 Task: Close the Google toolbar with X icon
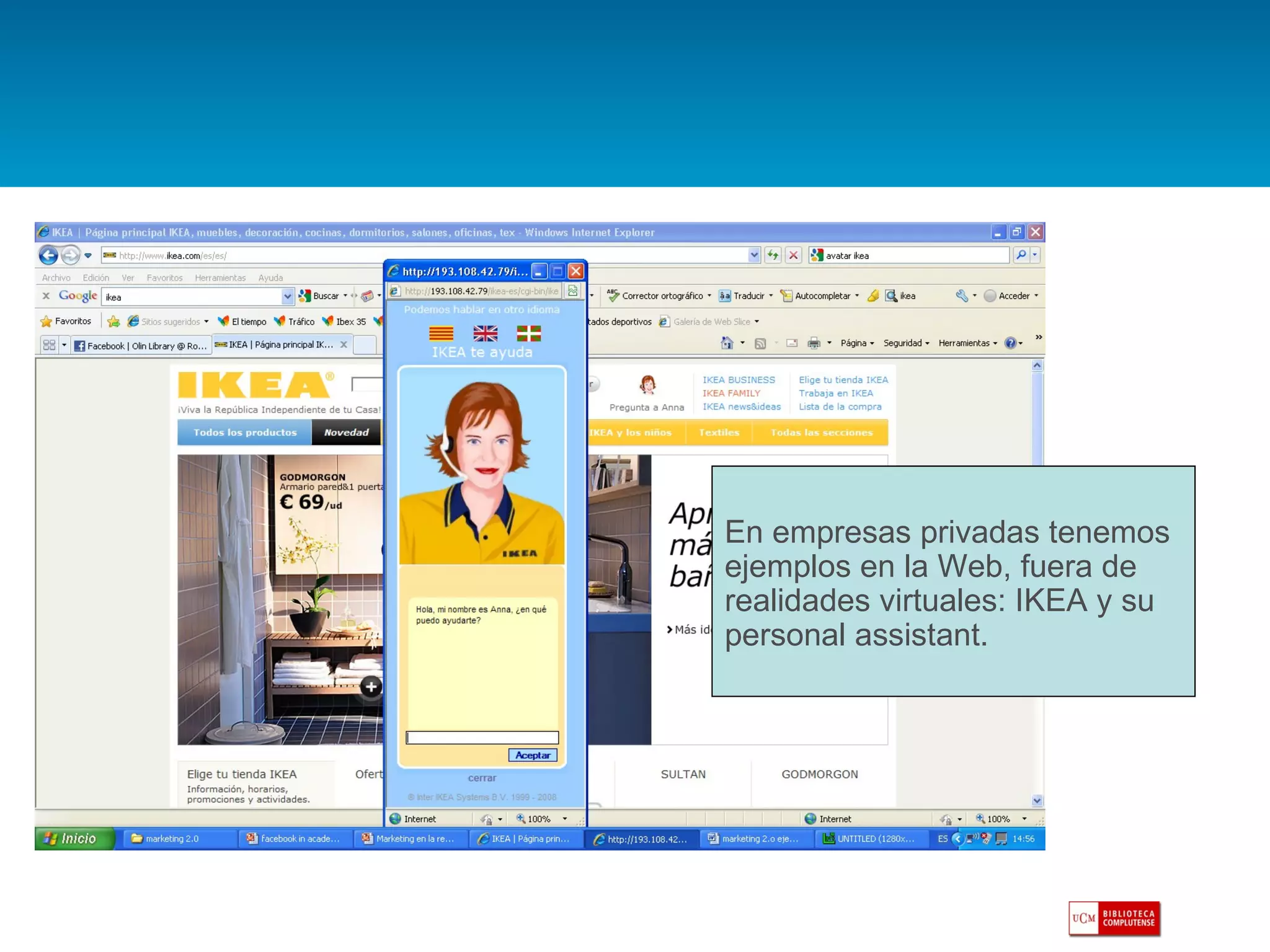click(x=46, y=296)
